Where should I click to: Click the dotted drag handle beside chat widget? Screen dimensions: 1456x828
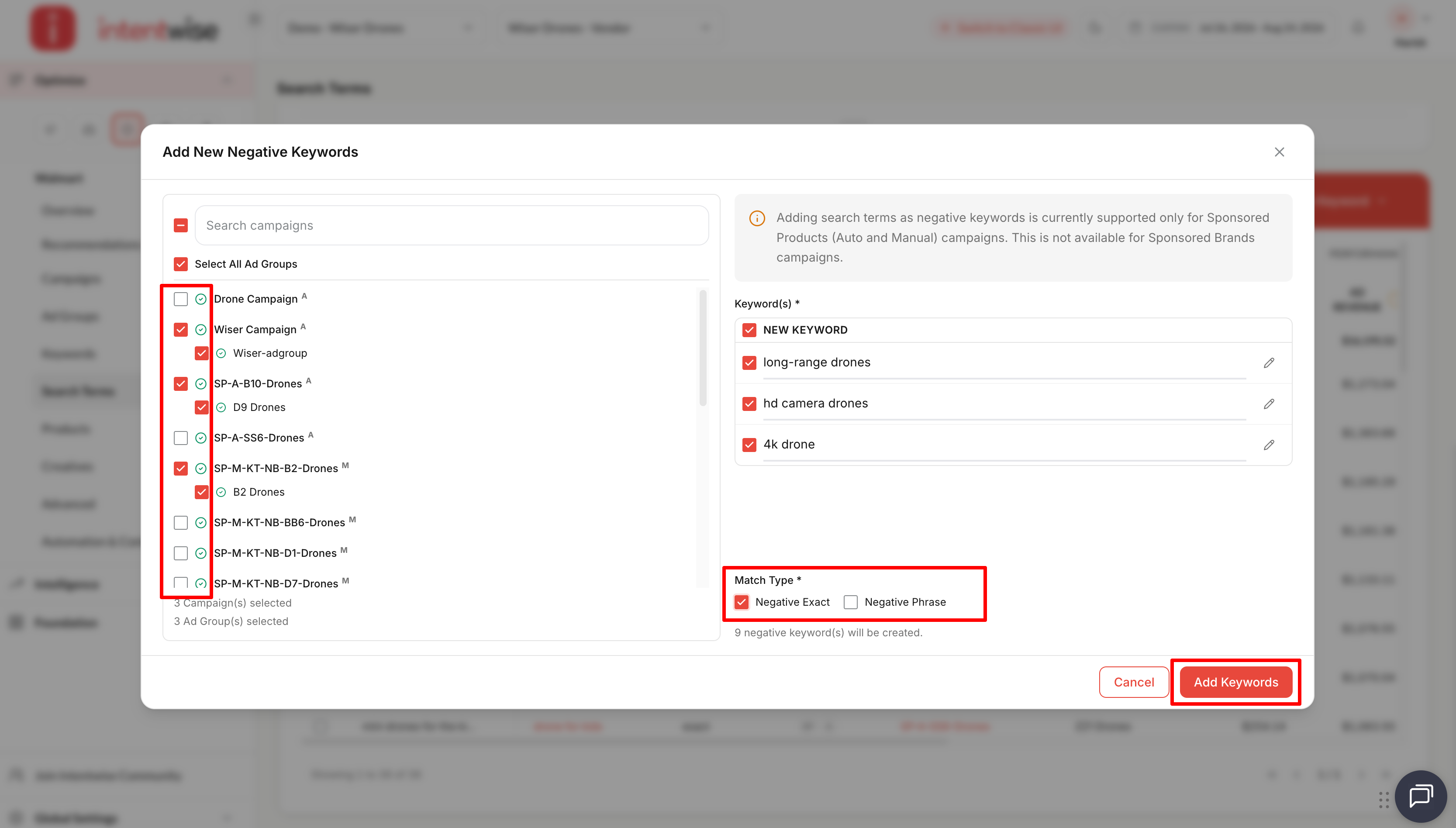pos(1384,800)
